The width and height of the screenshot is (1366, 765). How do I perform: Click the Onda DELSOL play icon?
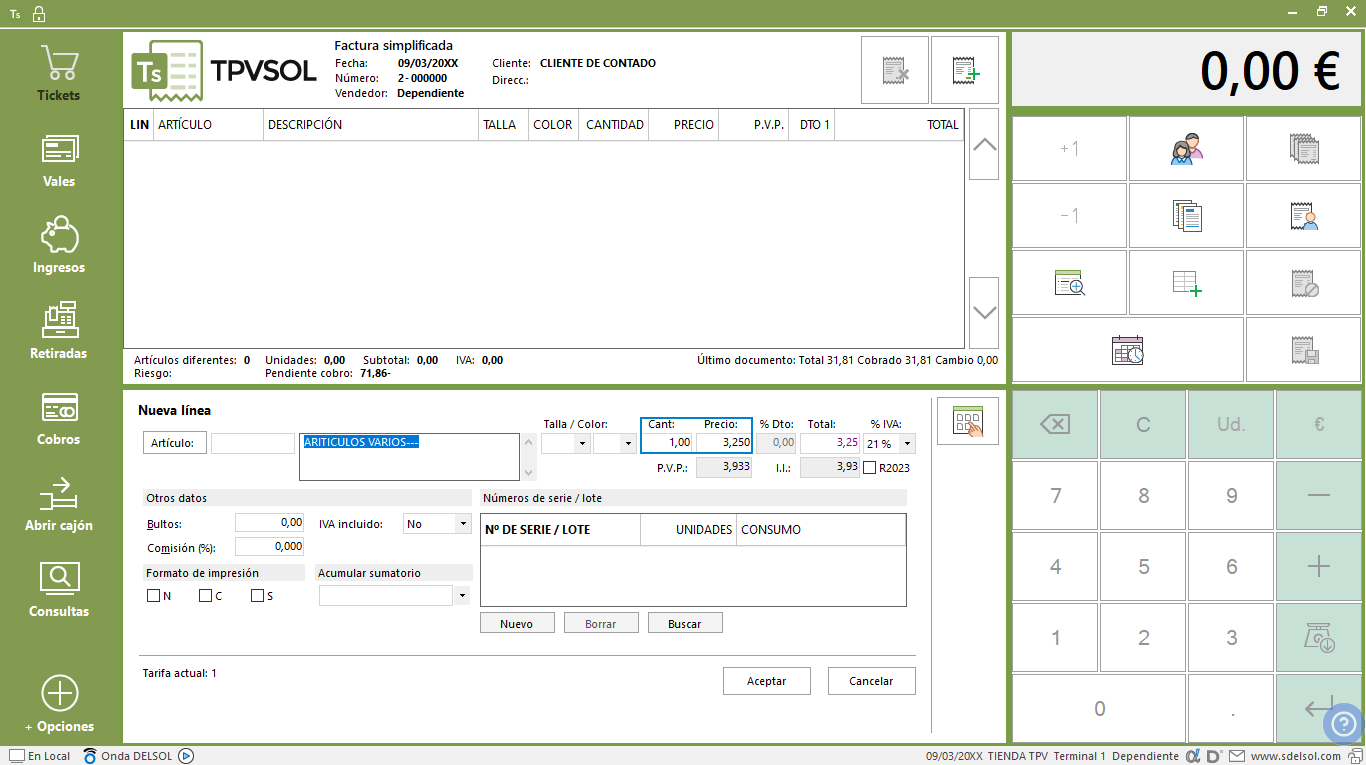[x=185, y=756]
